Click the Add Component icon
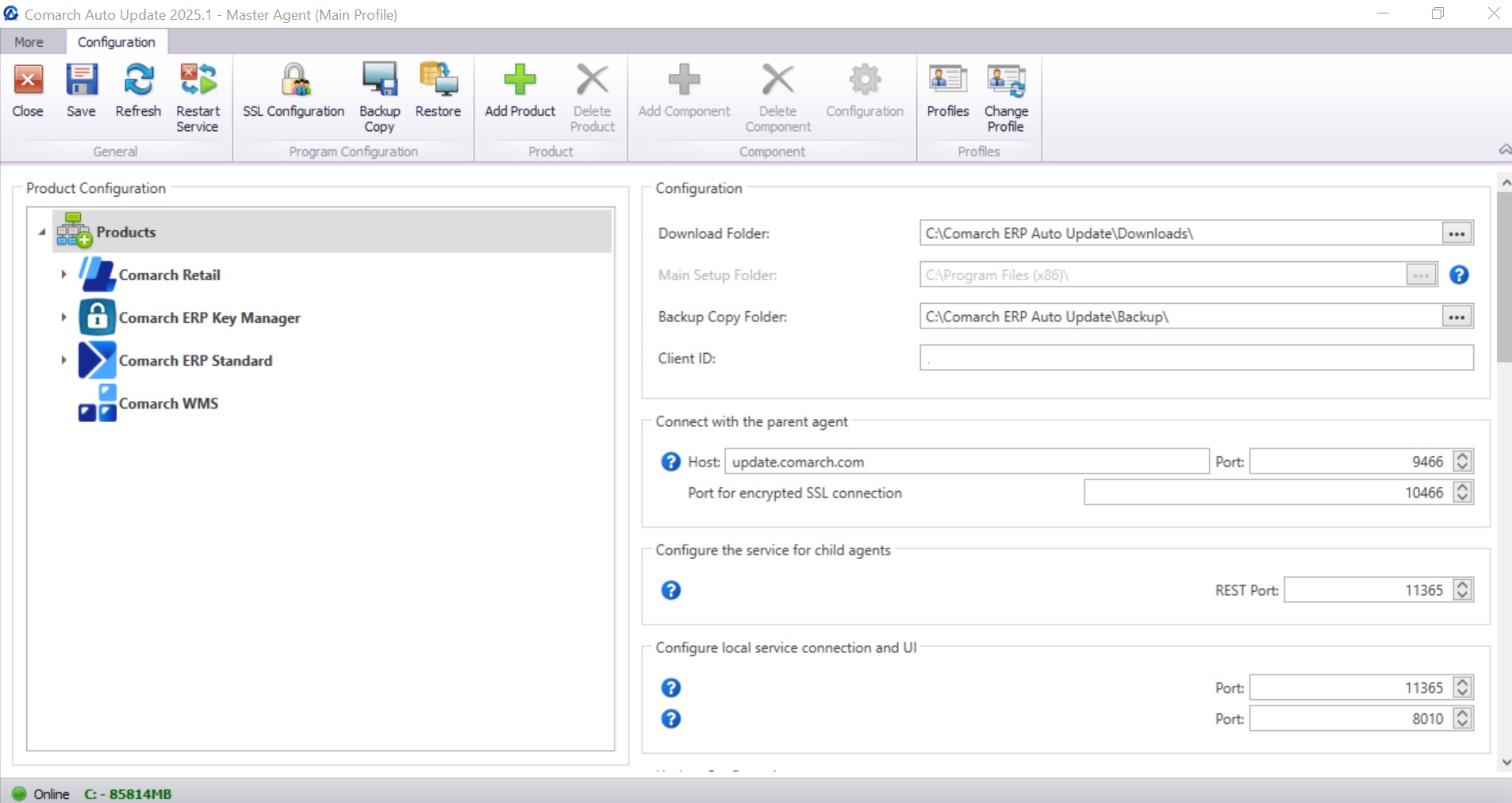The image size is (1512, 803). (x=684, y=80)
